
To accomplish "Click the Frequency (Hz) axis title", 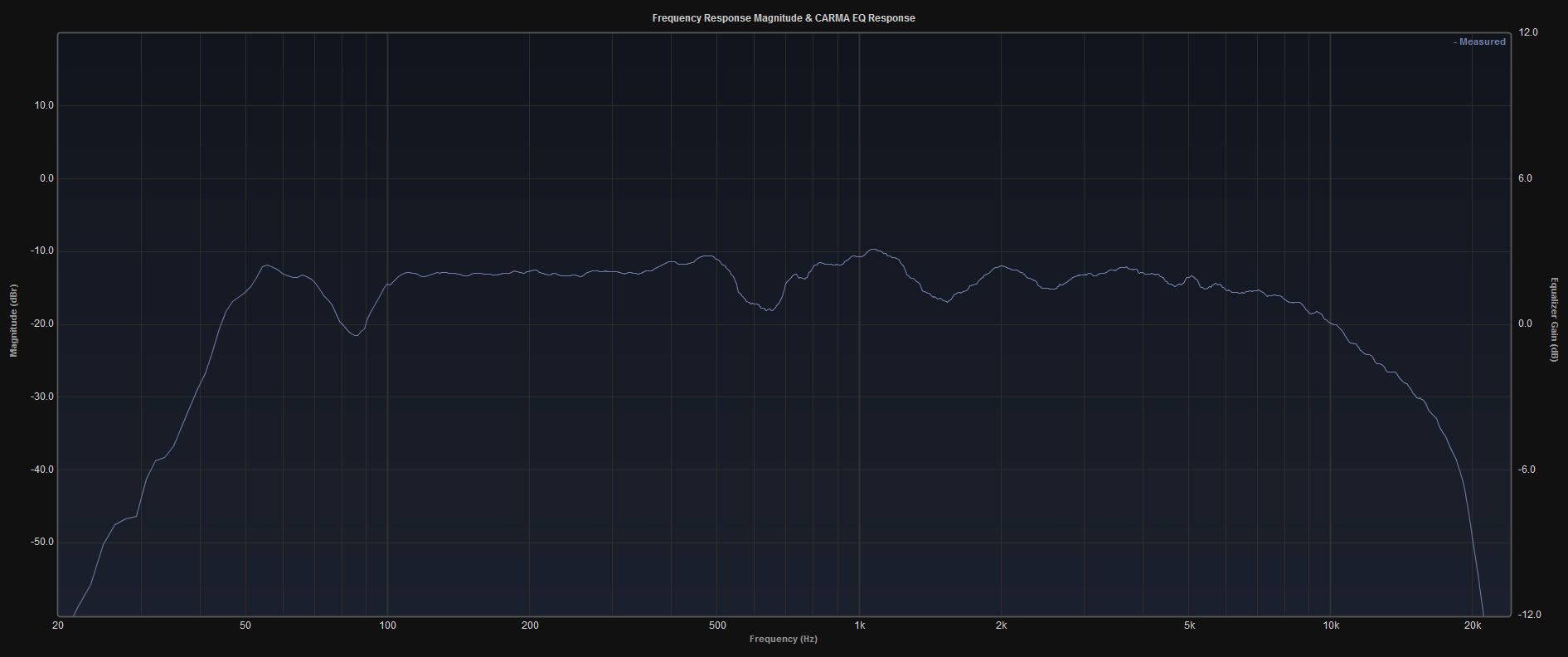I will [784, 639].
